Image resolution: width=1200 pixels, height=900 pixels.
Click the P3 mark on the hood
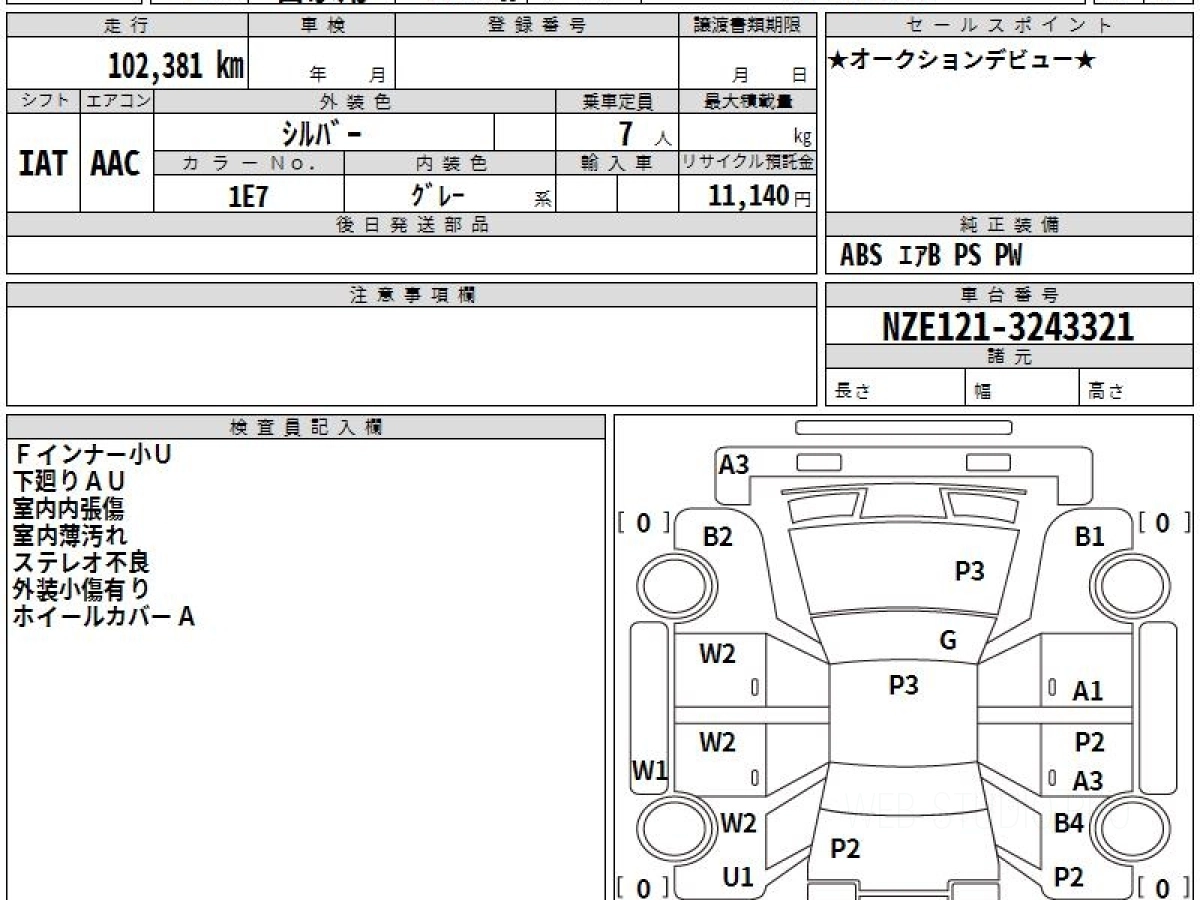click(969, 571)
